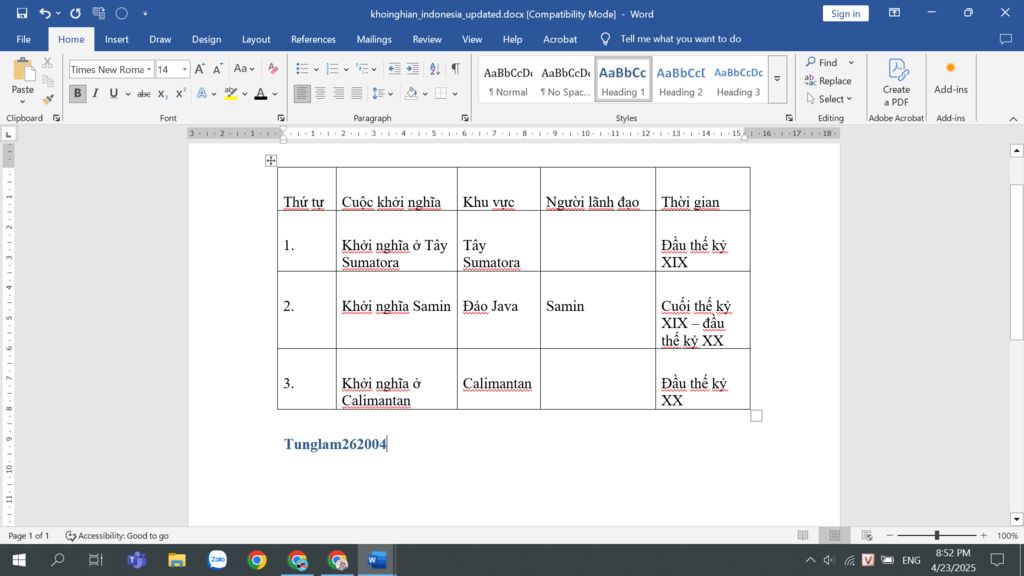This screenshot has width=1024, height=576.
Task: Click the font color red A
Action: tap(261, 93)
